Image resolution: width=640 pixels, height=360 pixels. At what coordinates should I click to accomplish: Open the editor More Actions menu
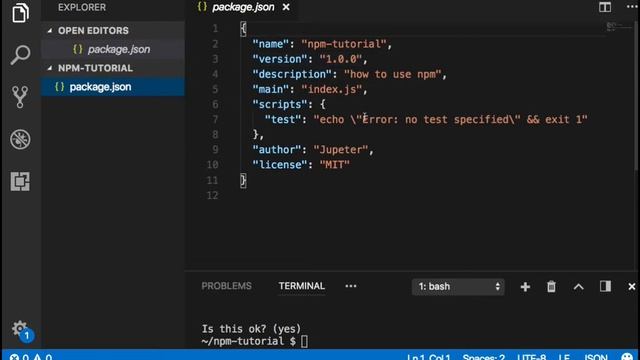click(632, 7)
